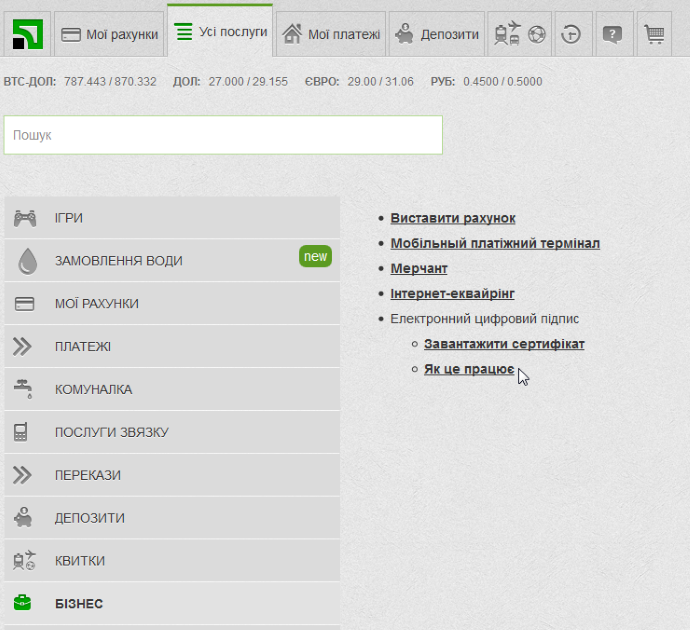Open the help question mark icon
This screenshot has width=690, height=630.
pos(612,35)
